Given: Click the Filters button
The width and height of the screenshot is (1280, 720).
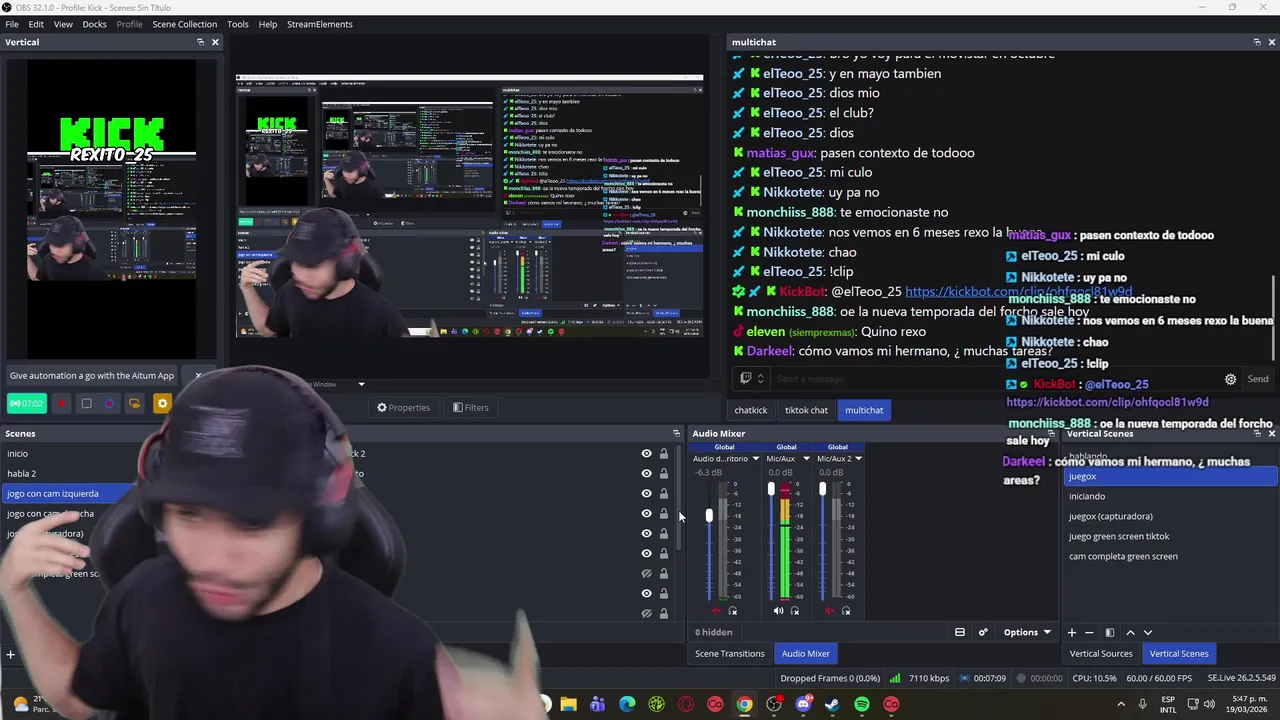Looking at the screenshot, I should [x=471, y=407].
